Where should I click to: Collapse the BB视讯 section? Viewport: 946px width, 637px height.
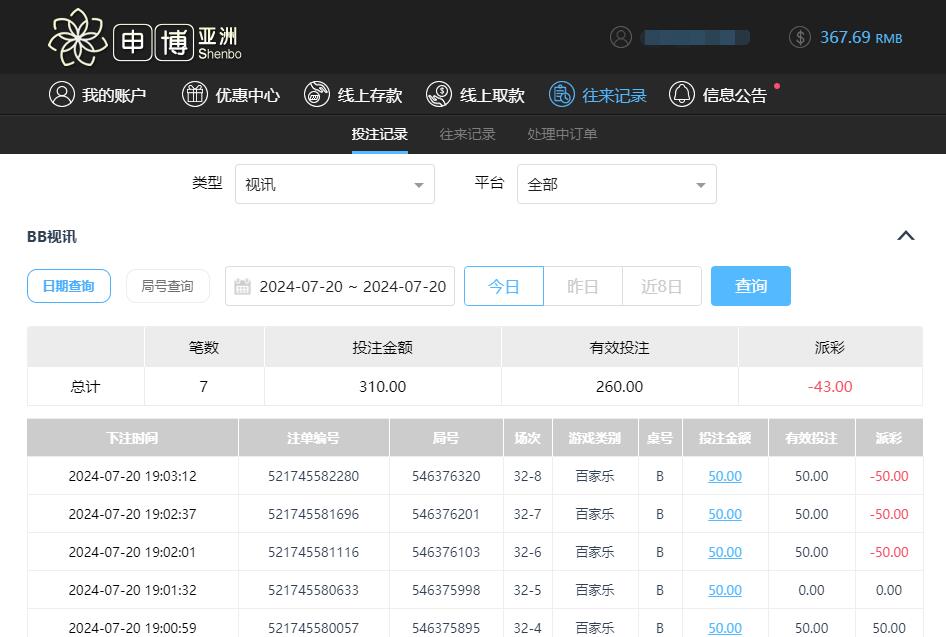[905, 236]
